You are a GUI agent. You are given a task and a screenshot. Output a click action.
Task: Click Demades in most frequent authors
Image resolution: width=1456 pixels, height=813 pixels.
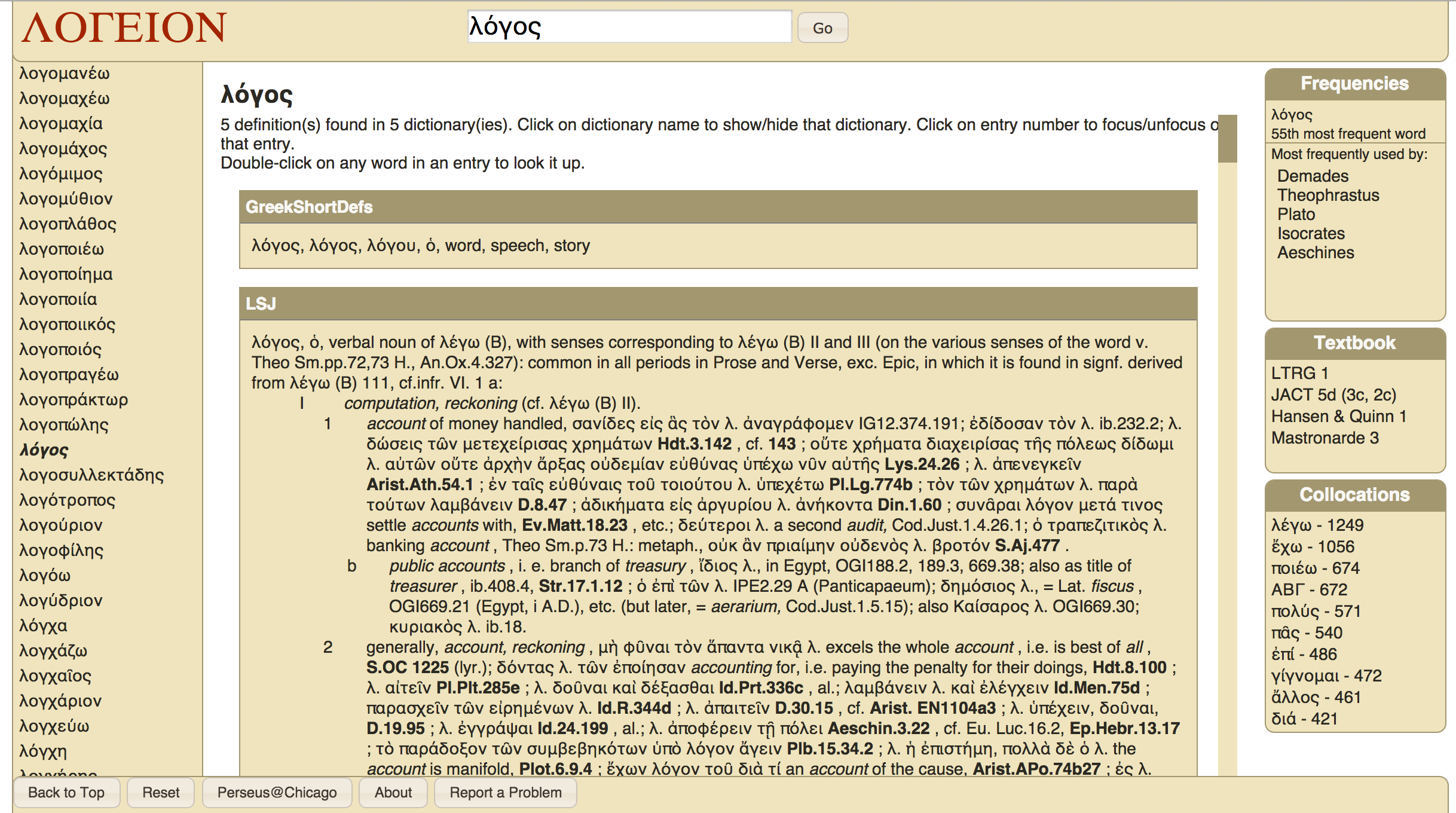tap(1313, 176)
